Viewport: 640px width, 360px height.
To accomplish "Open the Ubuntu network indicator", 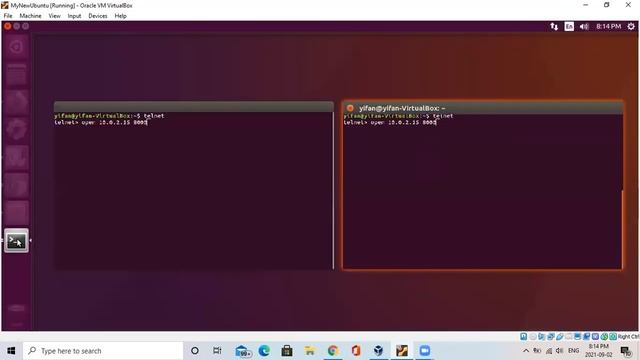I will click(554, 27).
